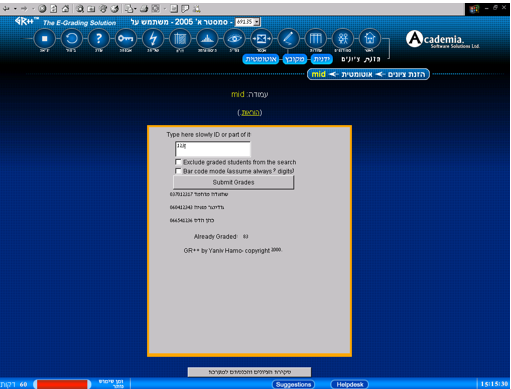Click the key security icon

(x=126, y=39)
